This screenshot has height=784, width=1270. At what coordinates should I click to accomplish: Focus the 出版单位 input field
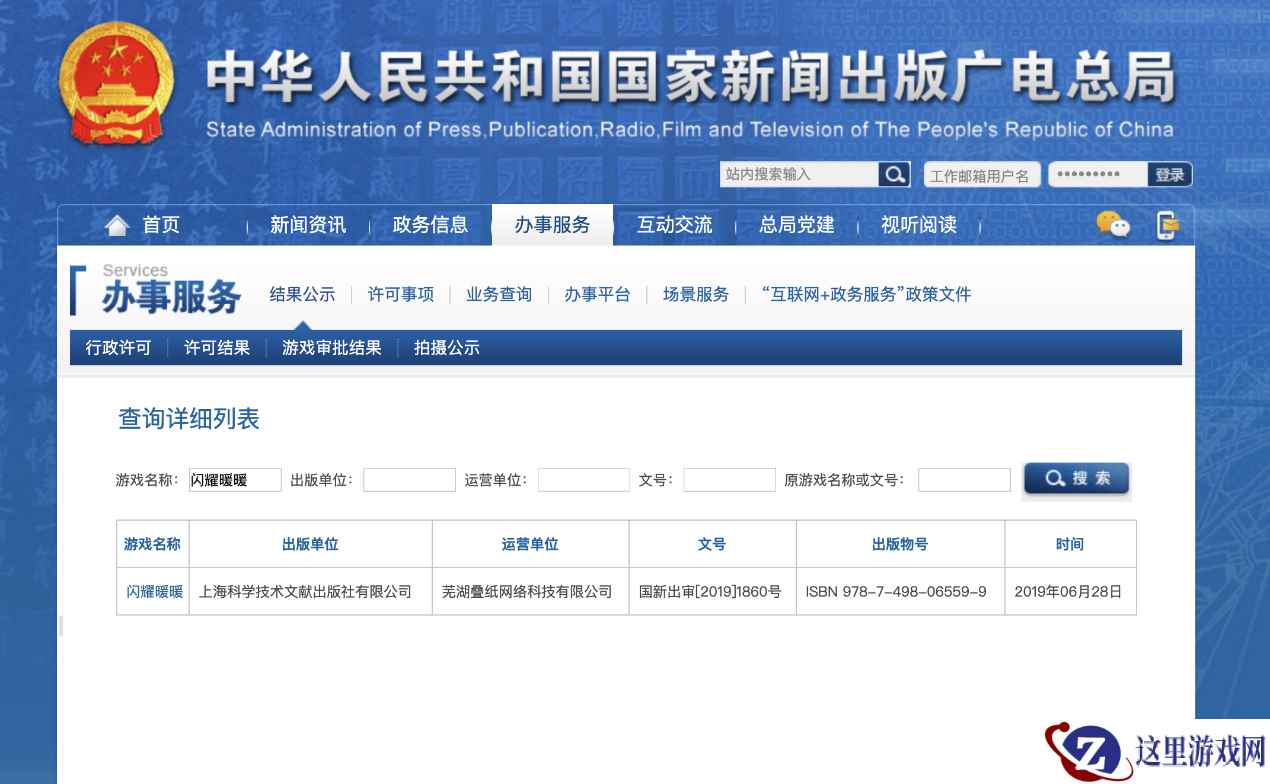pos(409,480)
